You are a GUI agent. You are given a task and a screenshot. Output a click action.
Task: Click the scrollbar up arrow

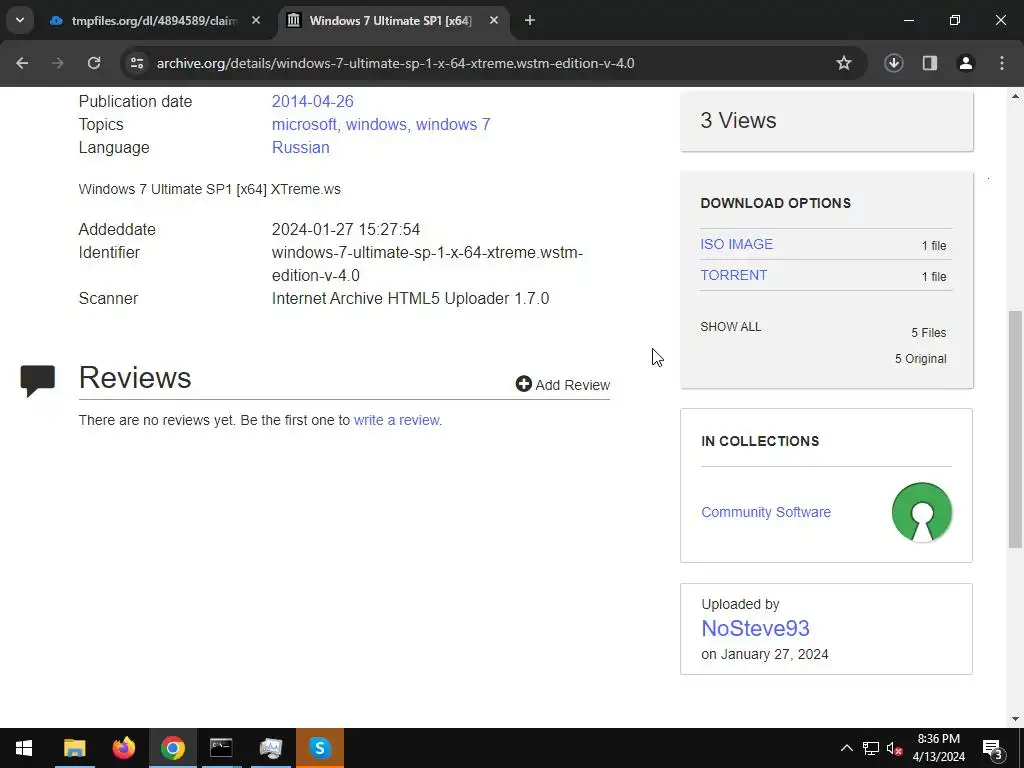(1015, 96)
